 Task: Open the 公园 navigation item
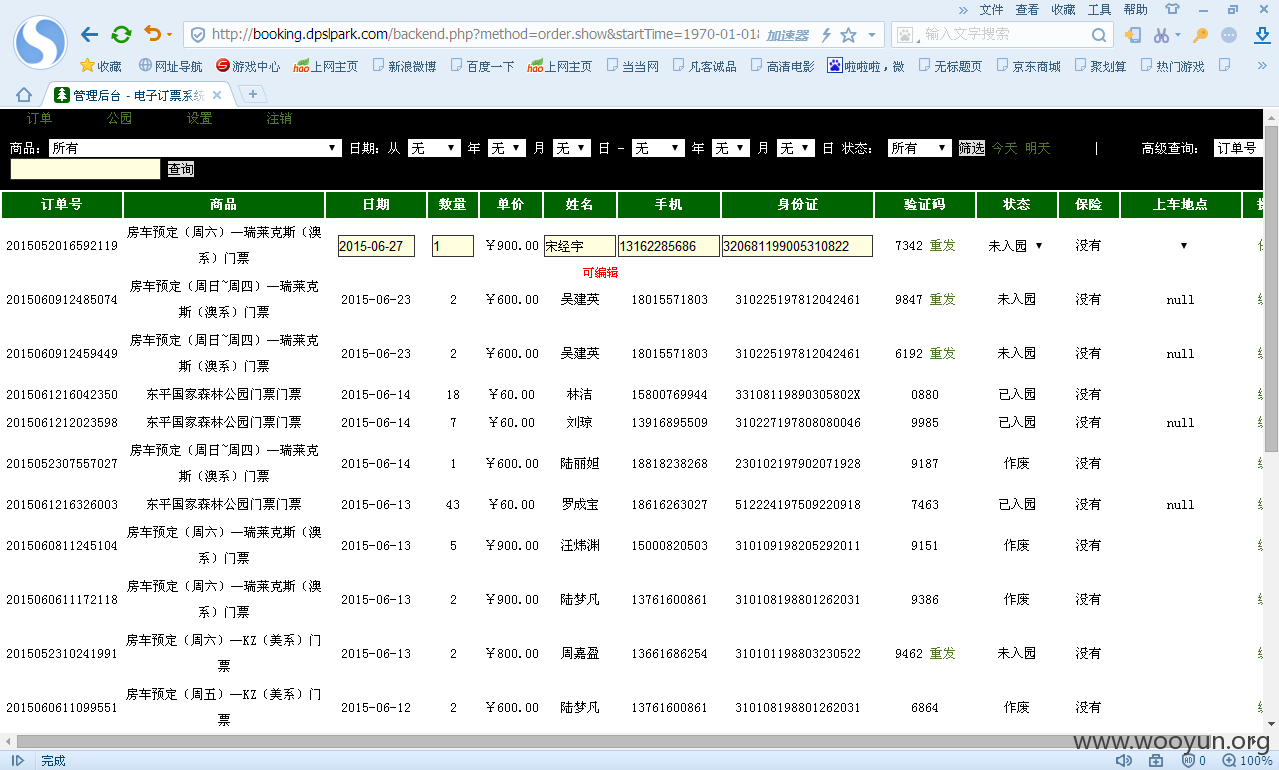(x=120, y=118)
